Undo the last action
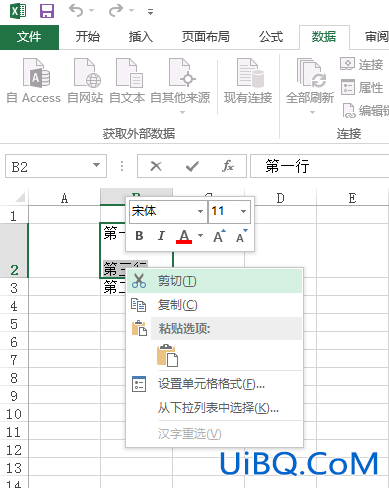 pyautogui.click(x=76, y=11)
